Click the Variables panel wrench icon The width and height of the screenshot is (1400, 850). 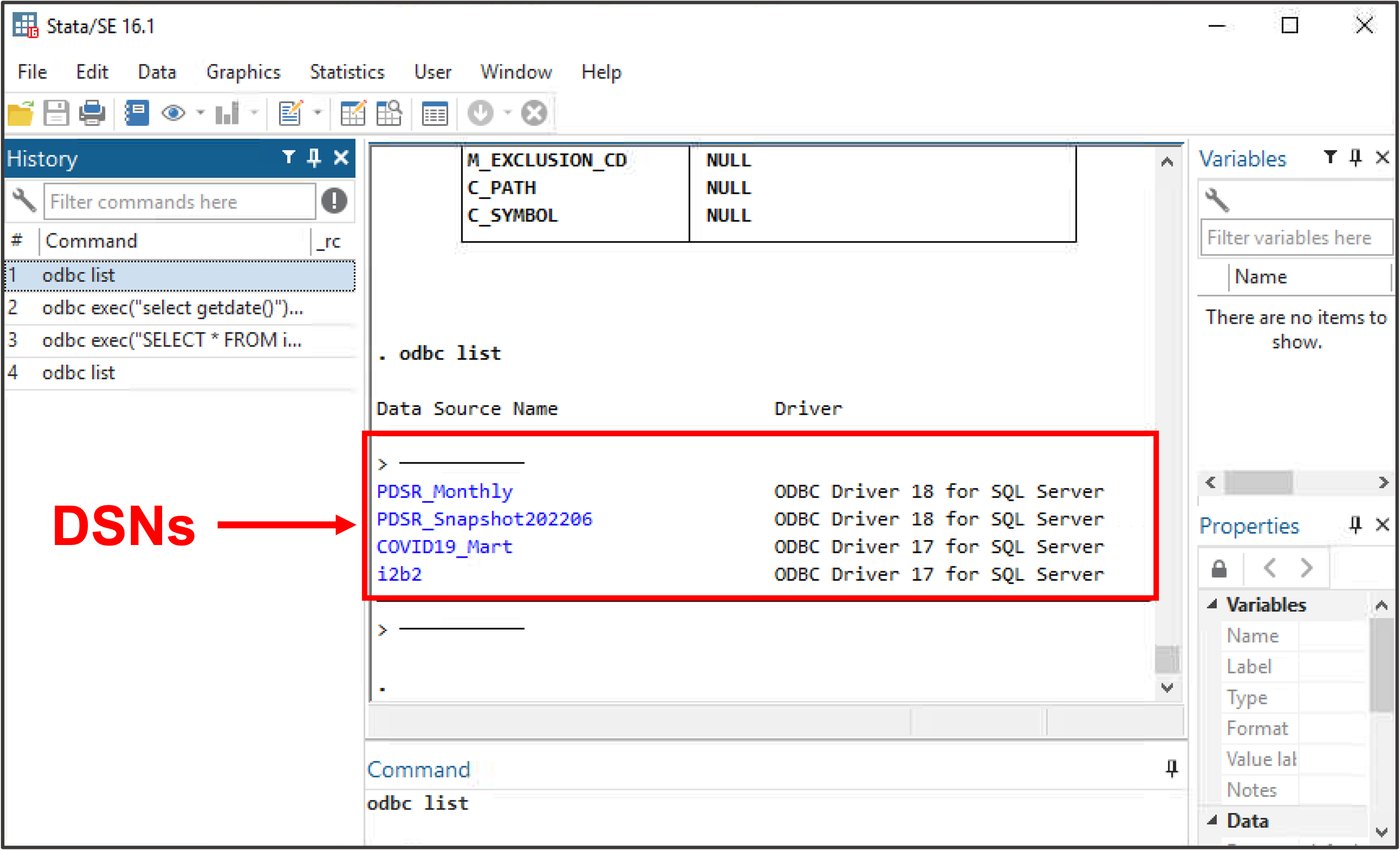pyautogui.click(x=1217, y=200)
